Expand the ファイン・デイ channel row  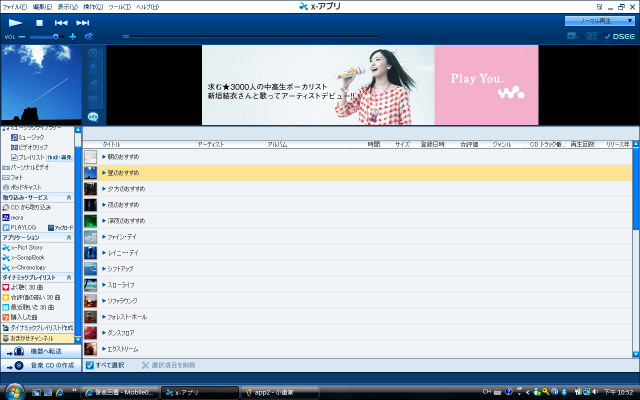[x=104, y=237]
